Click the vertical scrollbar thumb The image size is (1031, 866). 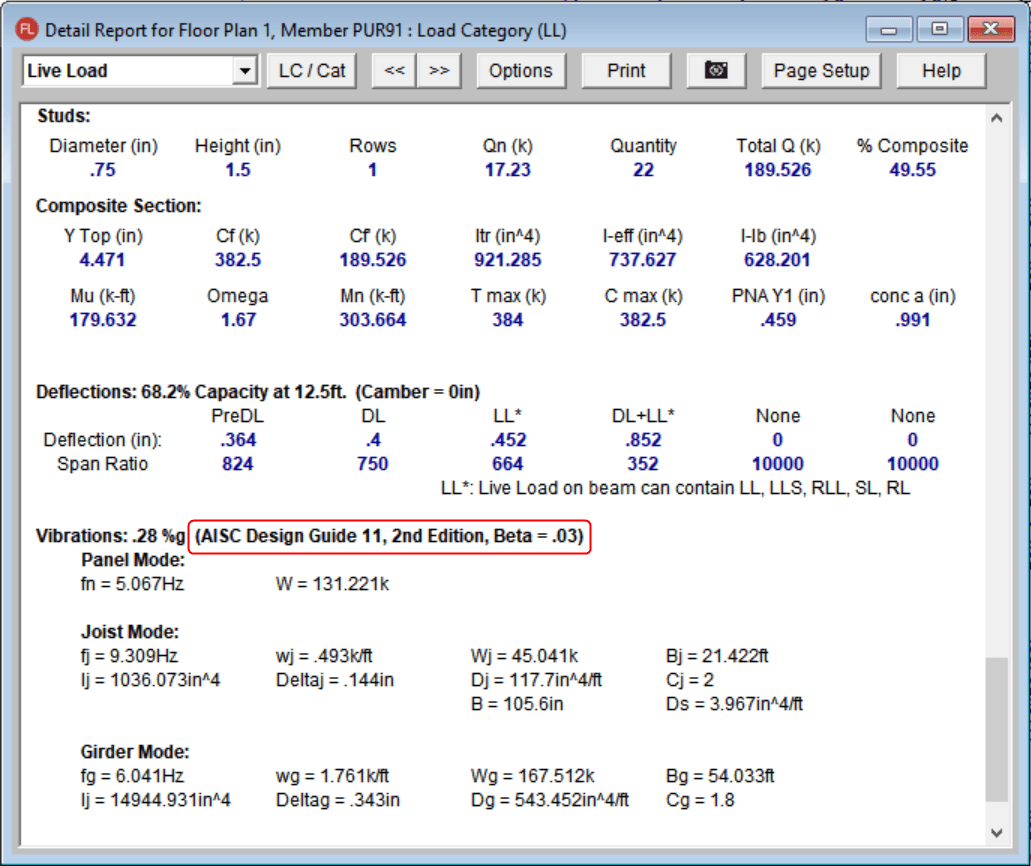click(x=996, y=729)
